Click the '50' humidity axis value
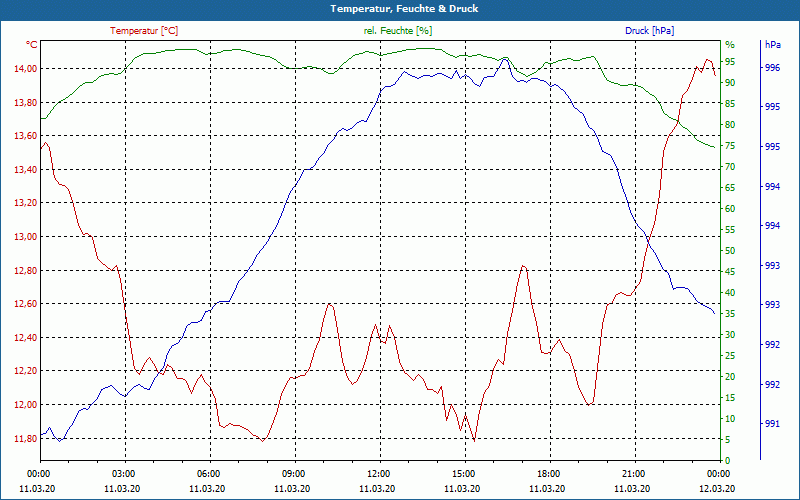 [730, 251]
